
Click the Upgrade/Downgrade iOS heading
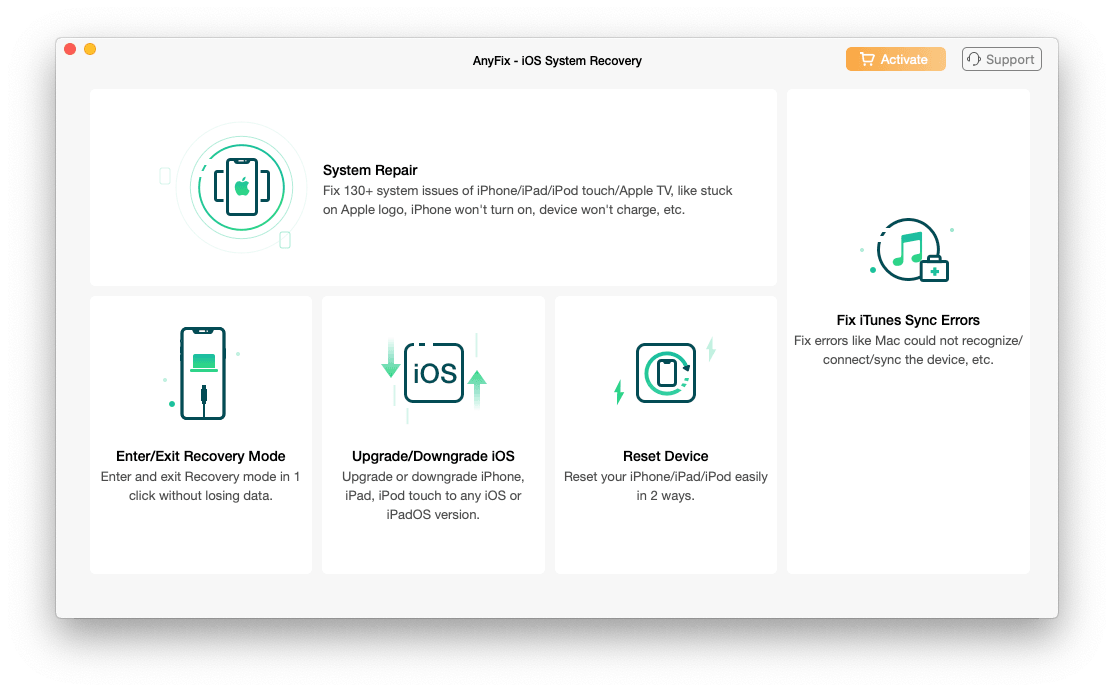tap(433, 456)
